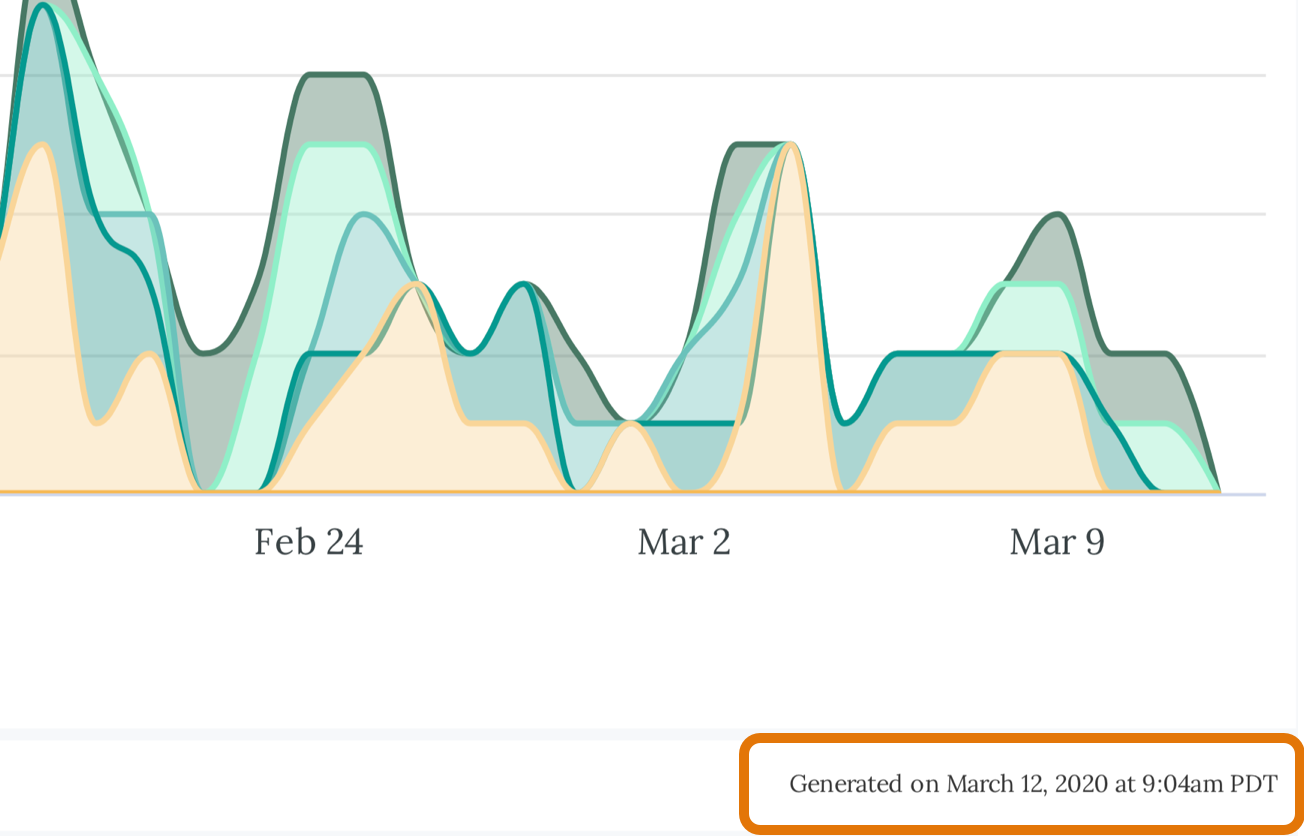Expand the Feb 24 date grouping

(308, 542)
